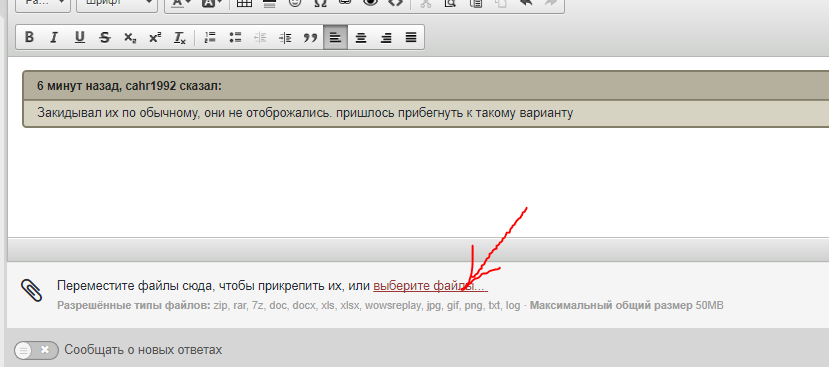Select left text alignment
Screen dimensions: 829x367
click(x=335, y=38)
